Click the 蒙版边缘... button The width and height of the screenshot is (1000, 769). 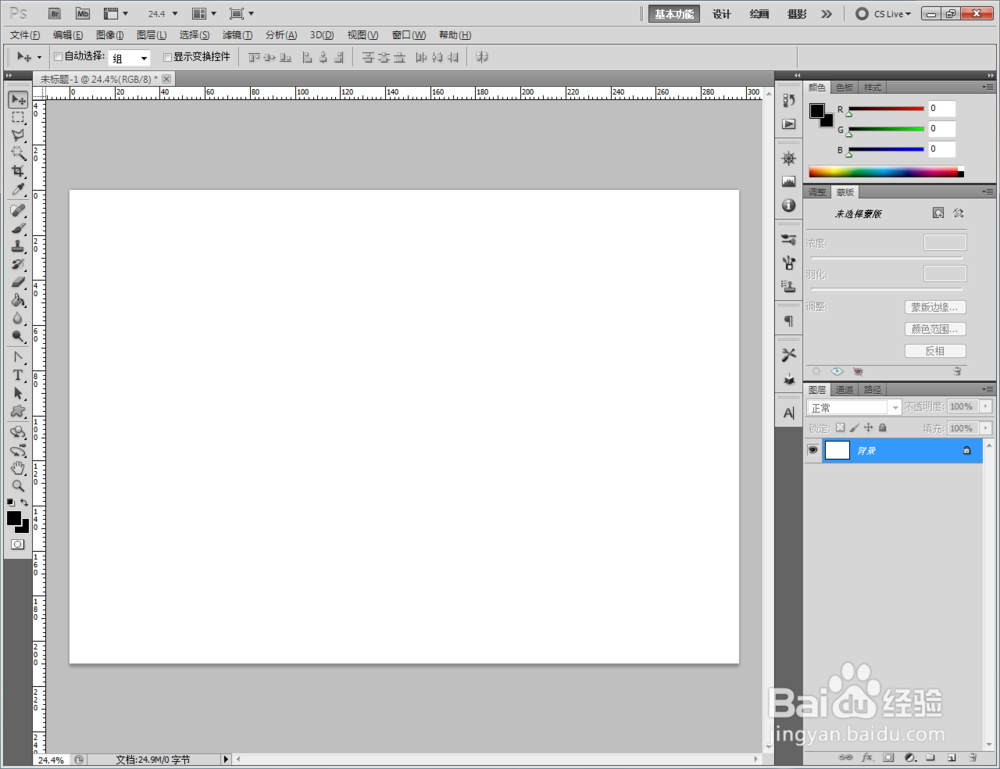pos(935,307)
